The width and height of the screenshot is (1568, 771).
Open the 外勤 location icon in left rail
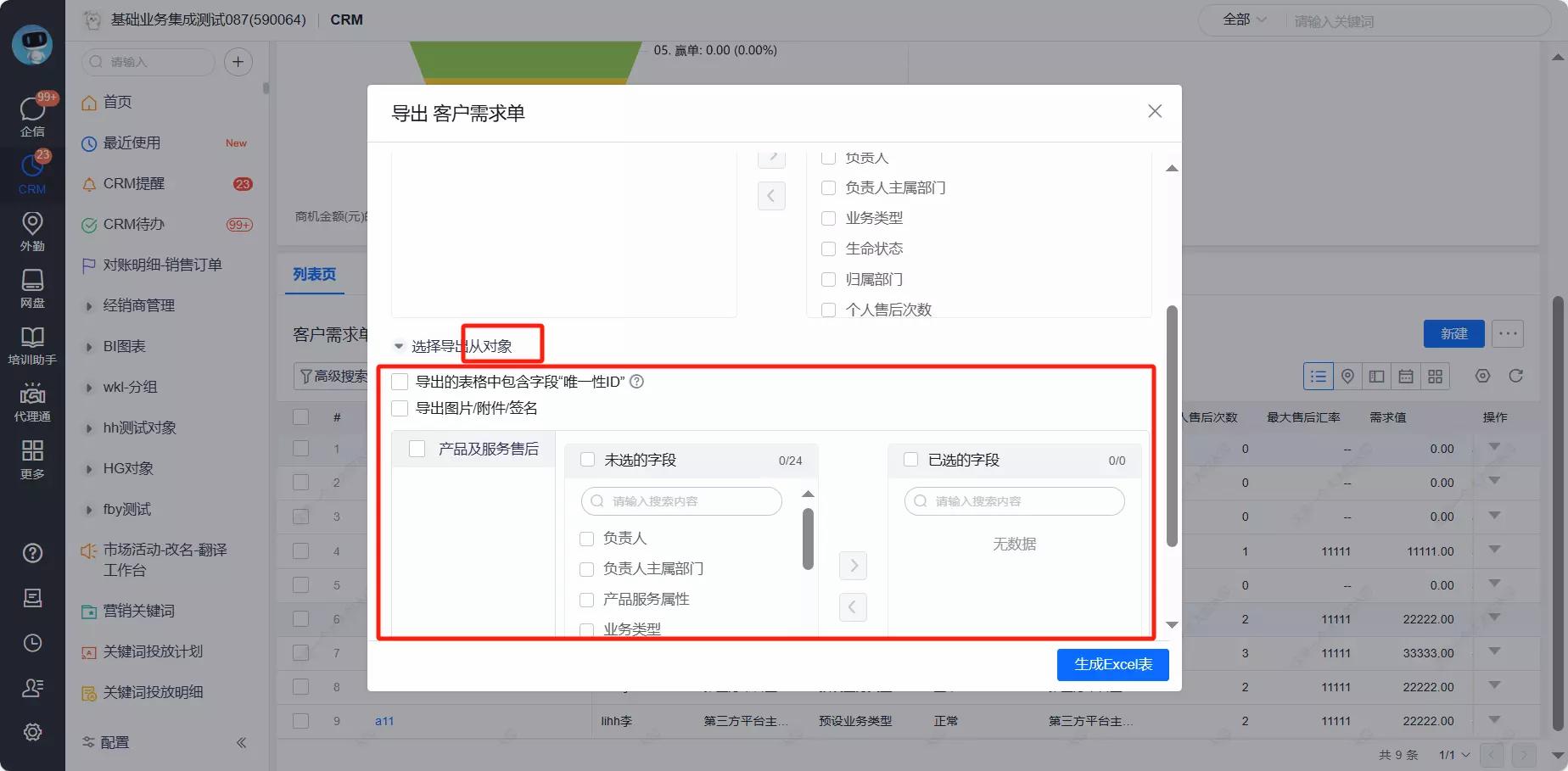coord(32,230)
